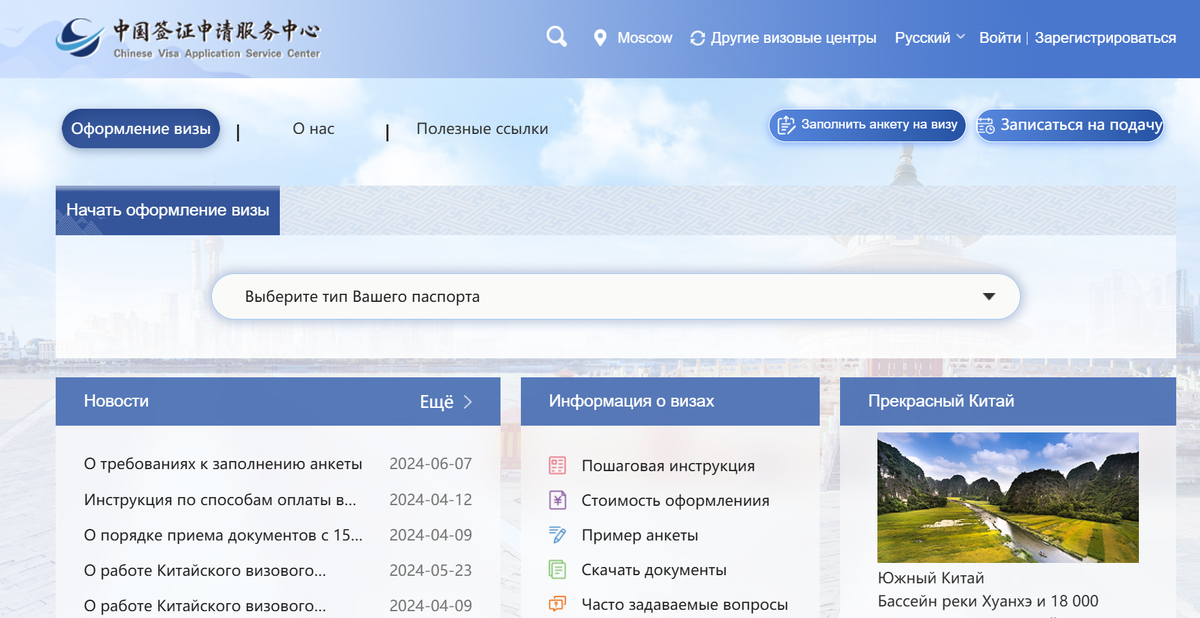Click the dropdown triangle in passport type selector
Viewport: 1200px width, 618px height.
[x=989, y=297]
